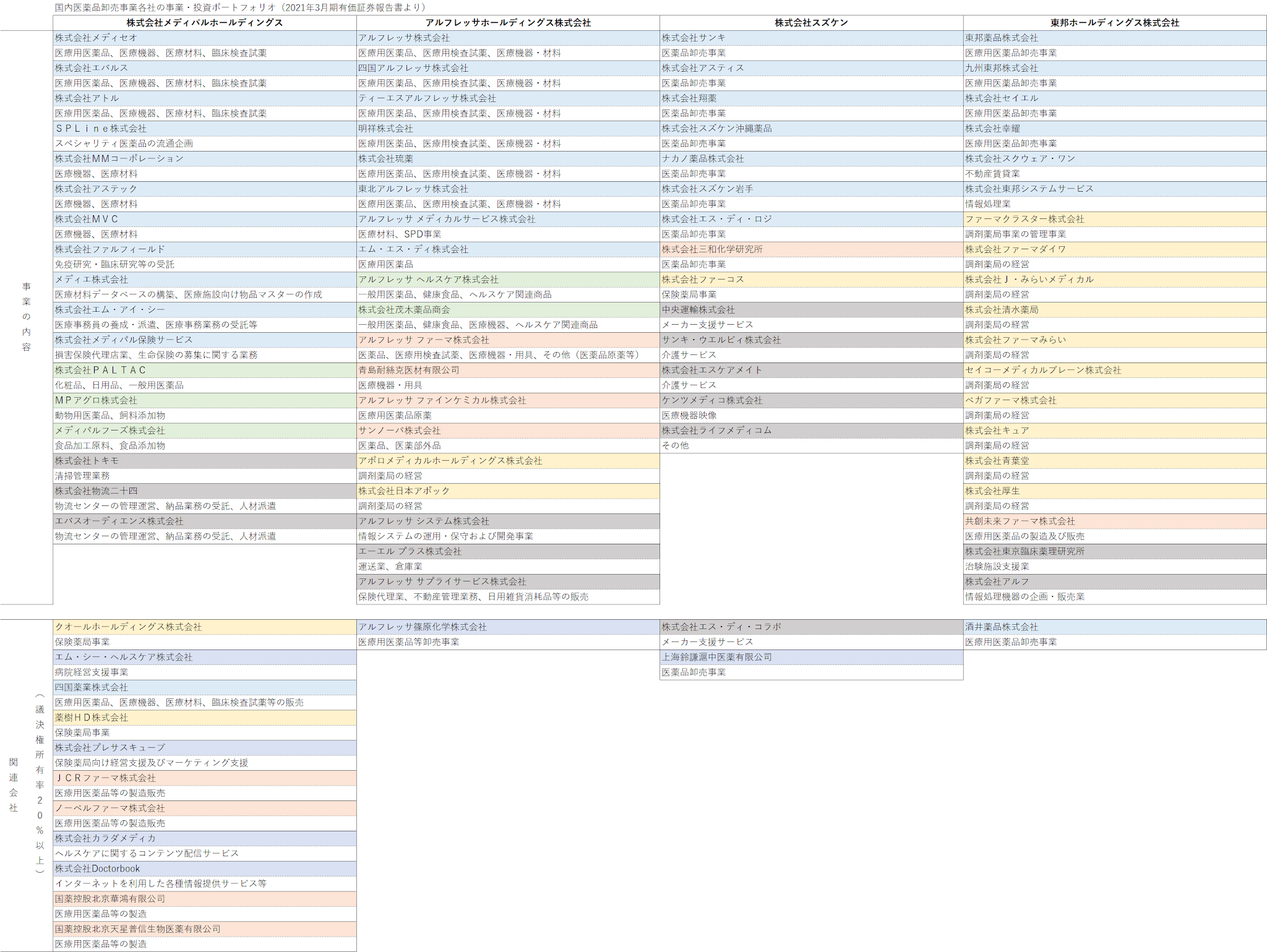Viewport: 1267px width, 952px height.
Task: Click cell ＭＰアグロ株式会社
Action: [x=205, y=400]
